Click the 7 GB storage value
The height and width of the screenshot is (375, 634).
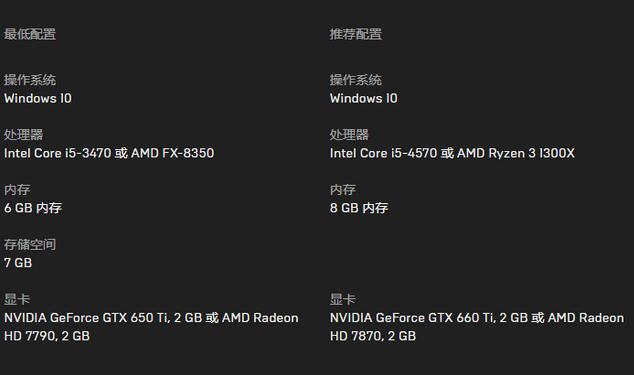click(18, 263)
